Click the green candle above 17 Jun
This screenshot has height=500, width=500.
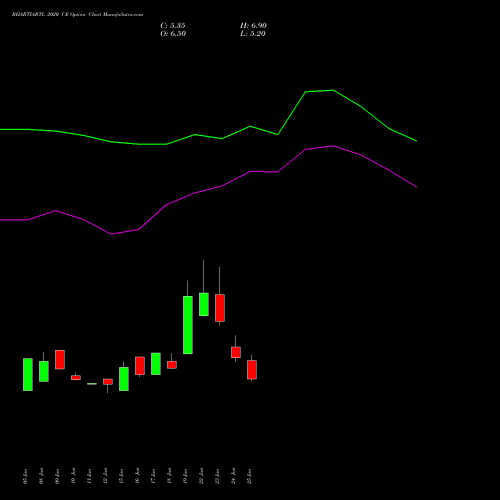click(x=156, y=364)
